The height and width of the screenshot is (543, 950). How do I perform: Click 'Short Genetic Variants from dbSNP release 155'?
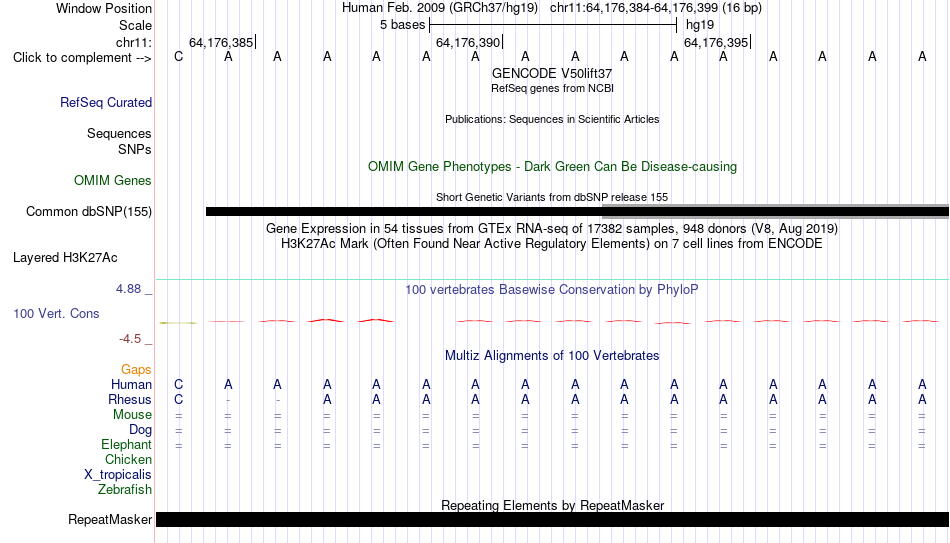pos(552,197)
